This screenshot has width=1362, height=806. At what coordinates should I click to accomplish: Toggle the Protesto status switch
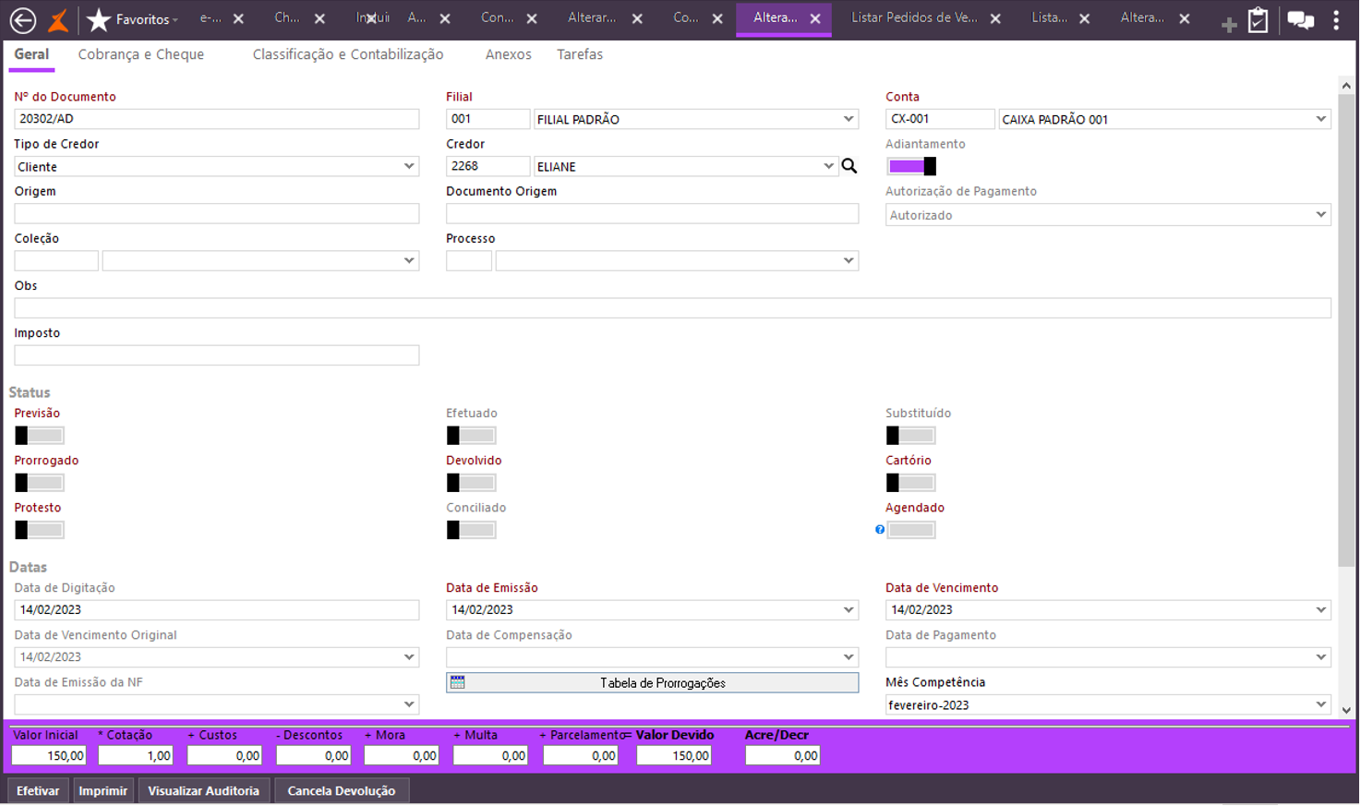coord(39,530)
